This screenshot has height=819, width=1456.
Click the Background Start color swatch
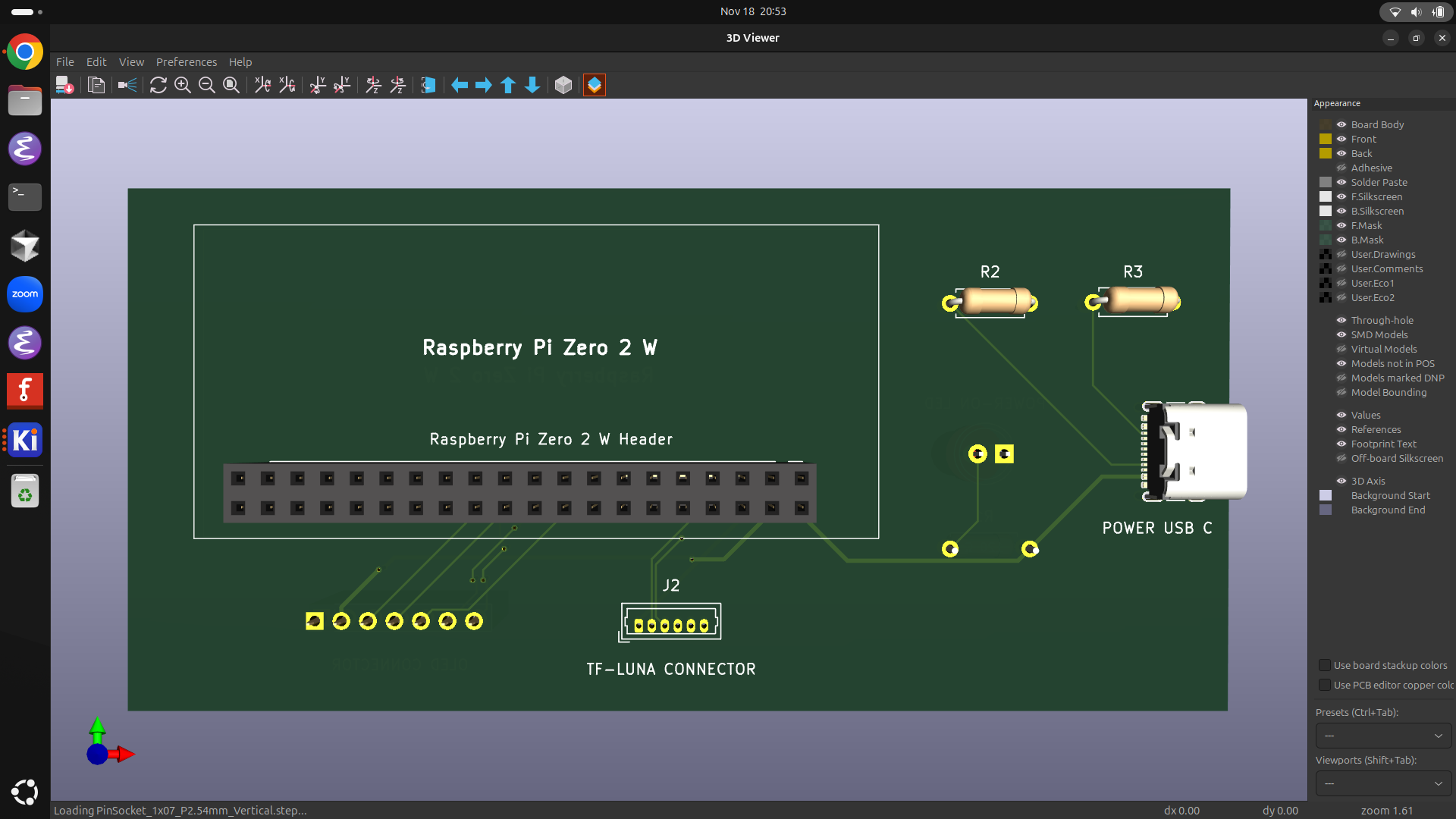[1325, 495]
